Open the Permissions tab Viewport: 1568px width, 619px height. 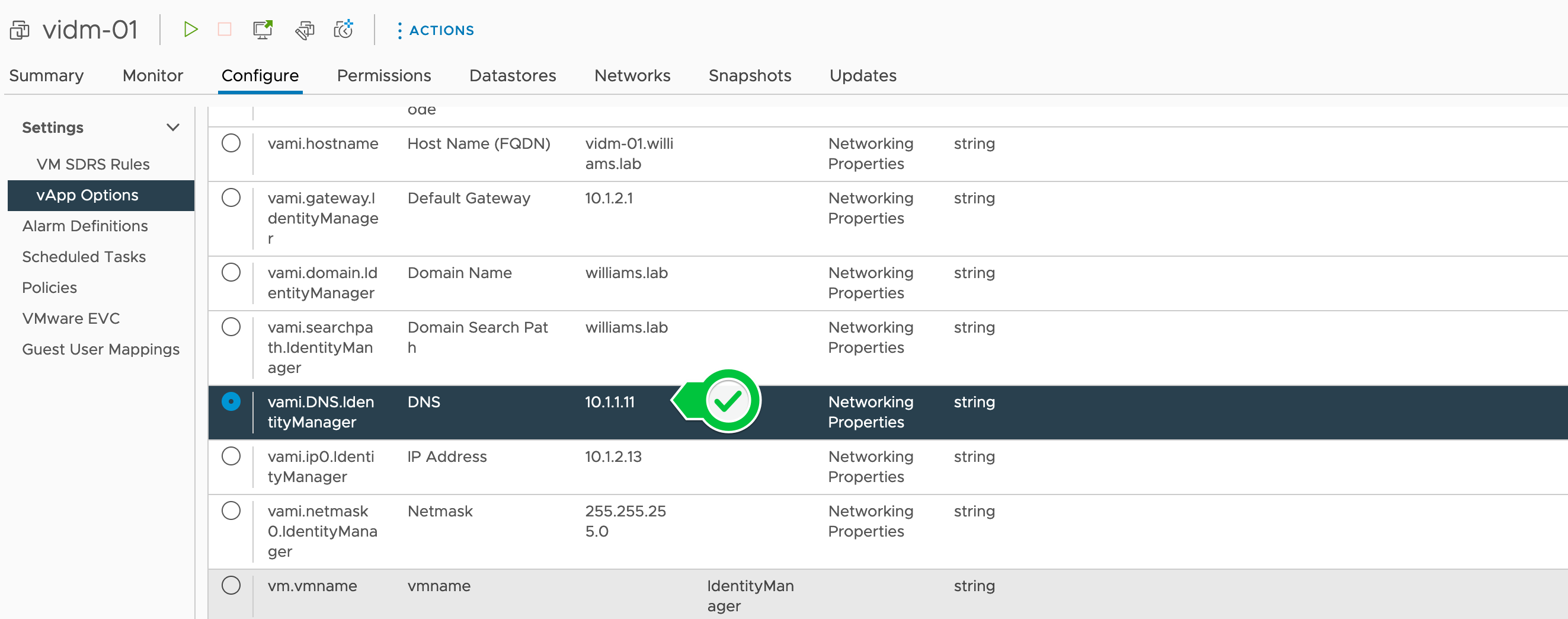click(x=384, y=75)
